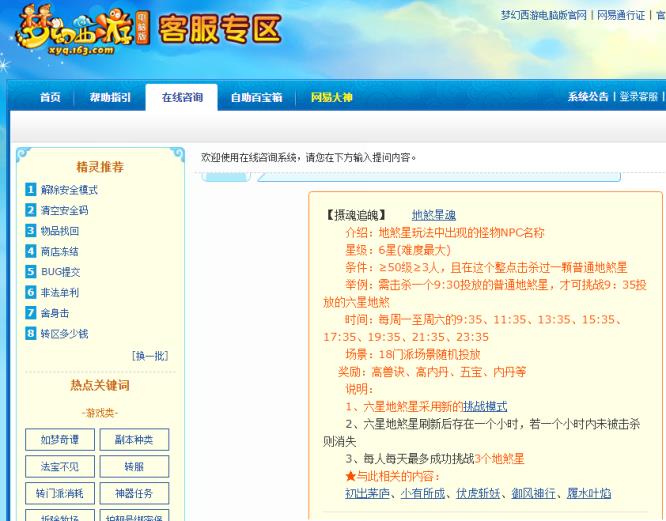Click the 奖励：高兽诀、高内丹 line
Viewport: 666px width, 521px height.
point(432,372)
